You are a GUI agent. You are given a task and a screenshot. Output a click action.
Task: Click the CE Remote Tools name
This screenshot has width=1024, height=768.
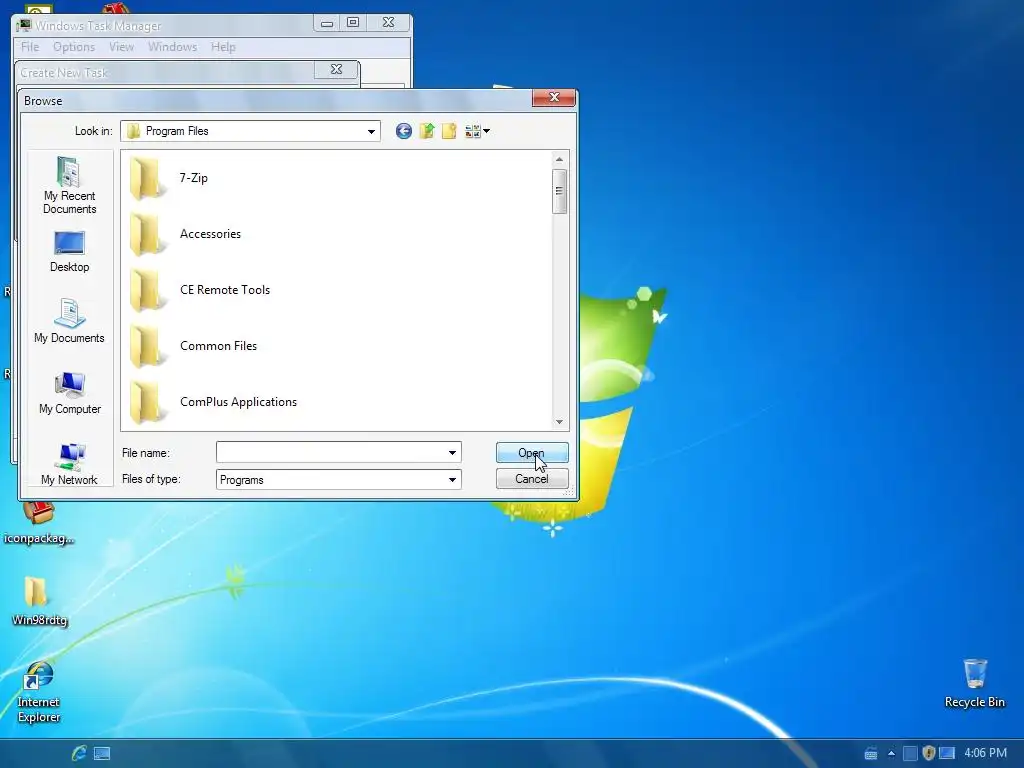pyautogui.click(x=225, y=290)
